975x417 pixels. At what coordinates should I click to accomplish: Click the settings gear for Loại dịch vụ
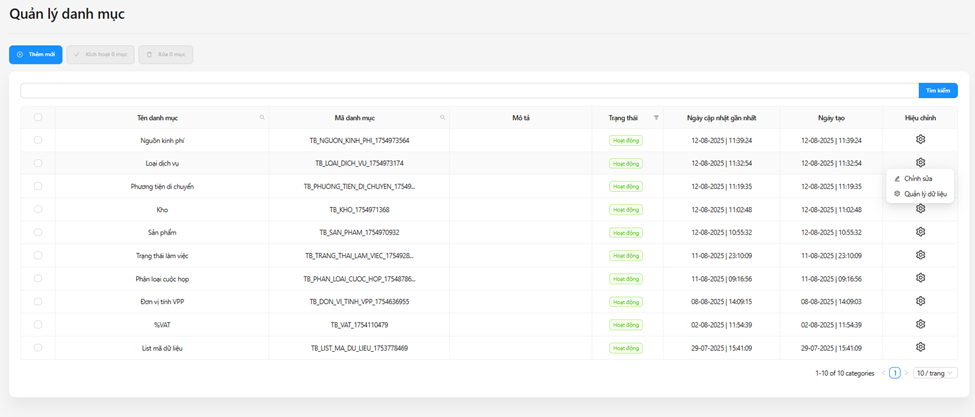point(920,163)
